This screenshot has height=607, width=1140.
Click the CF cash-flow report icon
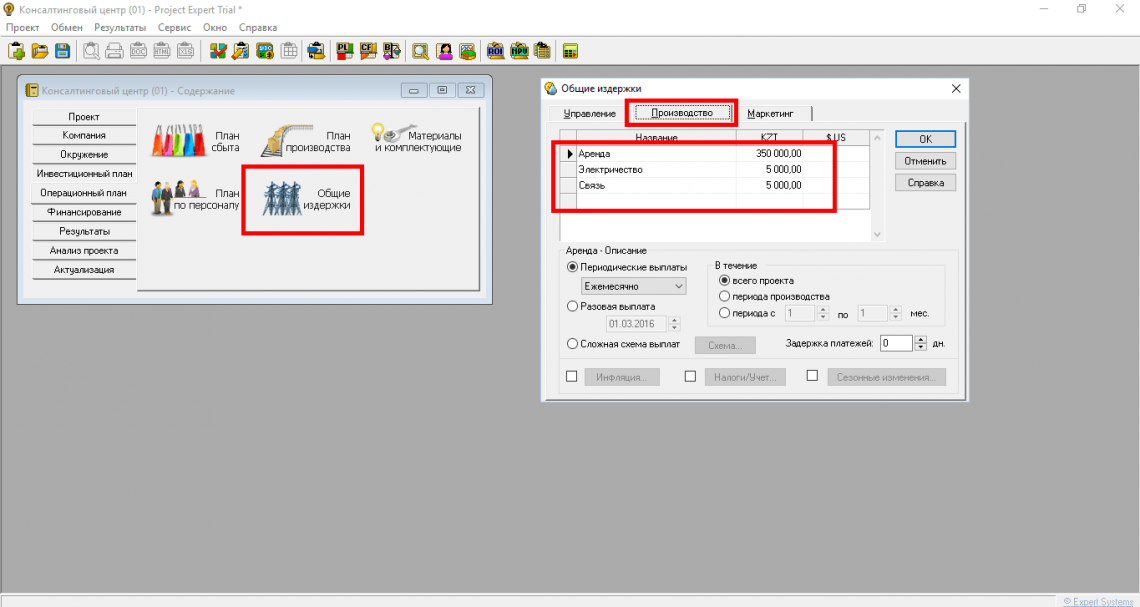point(368,50)
